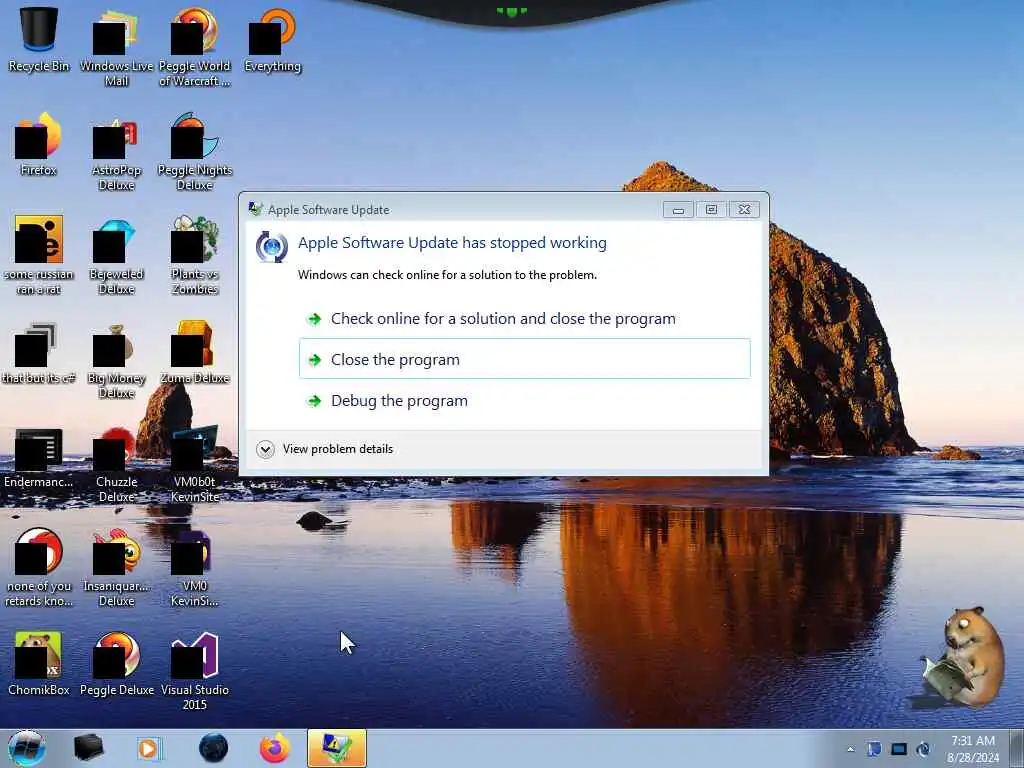Viewport: 1024px width, 768px height.
Task: Select the Plants vs Zombies icon
Action: coord(195,256)
